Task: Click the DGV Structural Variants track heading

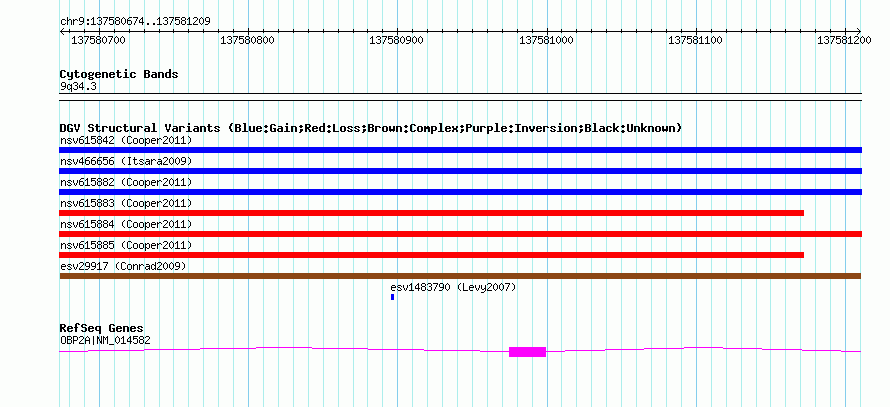Action: click(371, 128)
